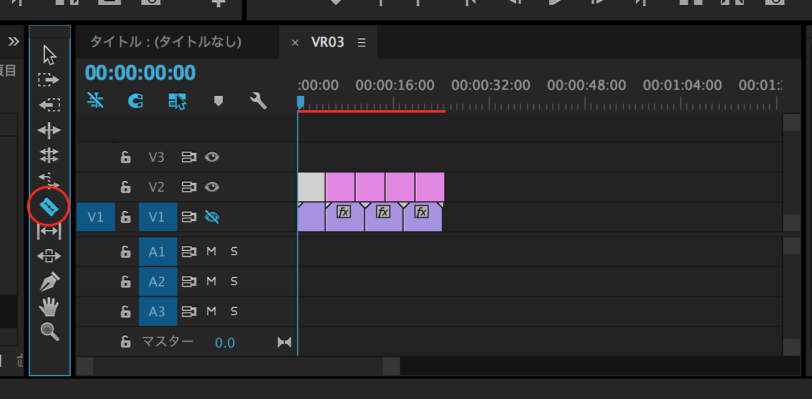Toggle nest sequence insert mode icon

pos(95,101)
